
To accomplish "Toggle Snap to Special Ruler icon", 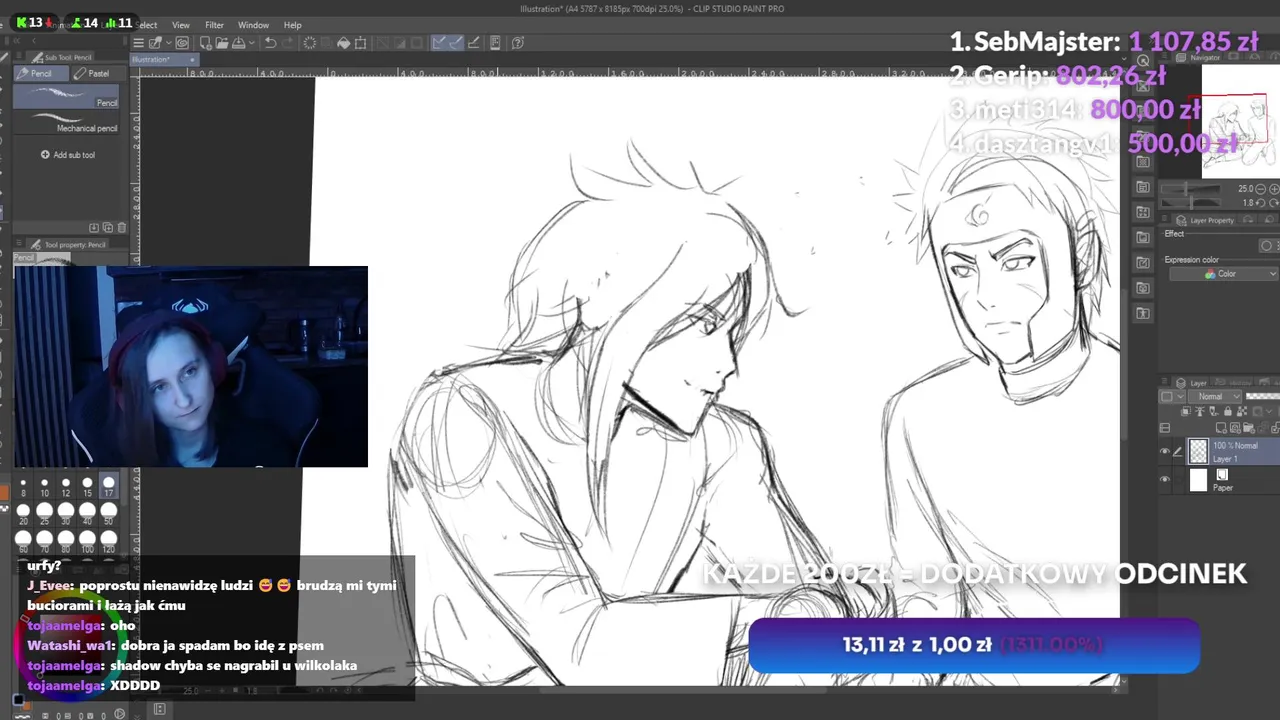I will [456, 43].
